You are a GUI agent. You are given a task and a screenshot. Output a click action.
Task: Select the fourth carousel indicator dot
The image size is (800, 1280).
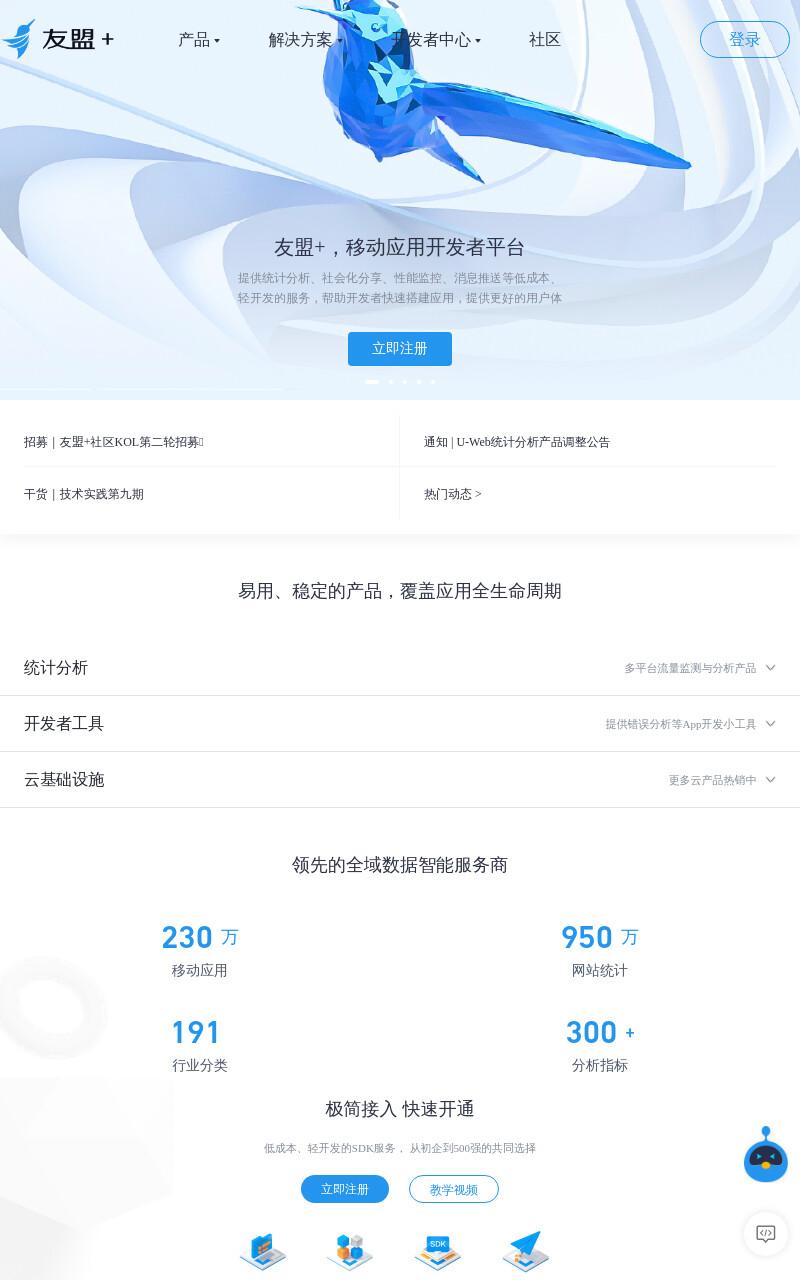click(419, 382)
